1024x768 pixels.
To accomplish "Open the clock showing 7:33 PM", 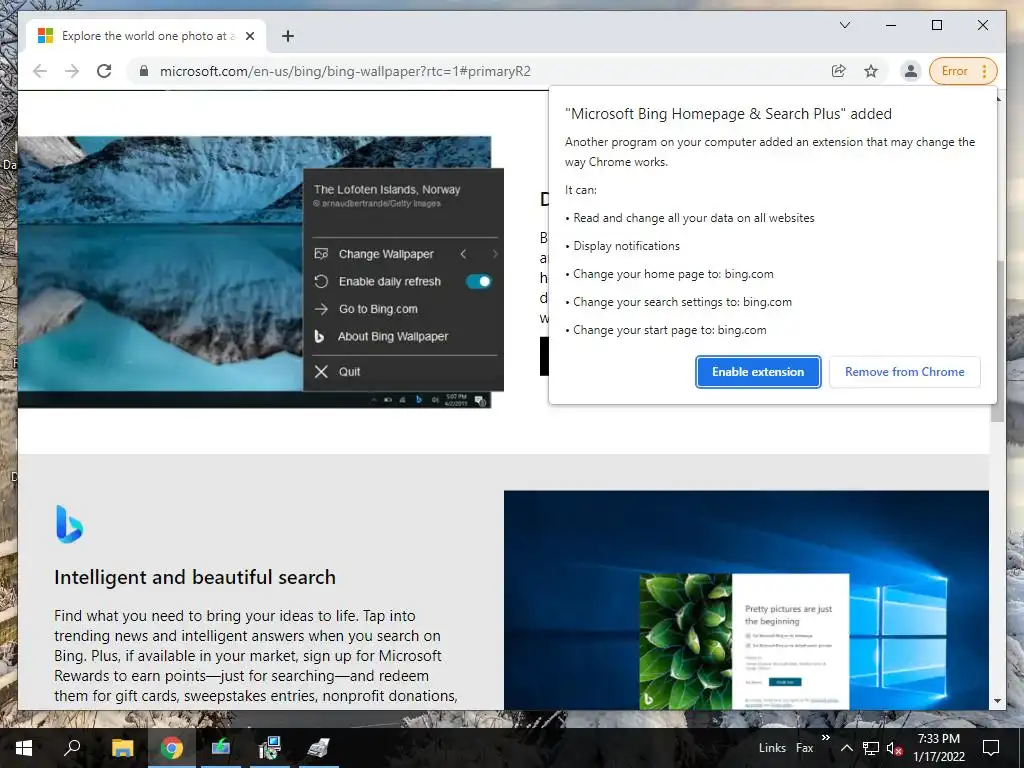I will click(x=938, y=748).
